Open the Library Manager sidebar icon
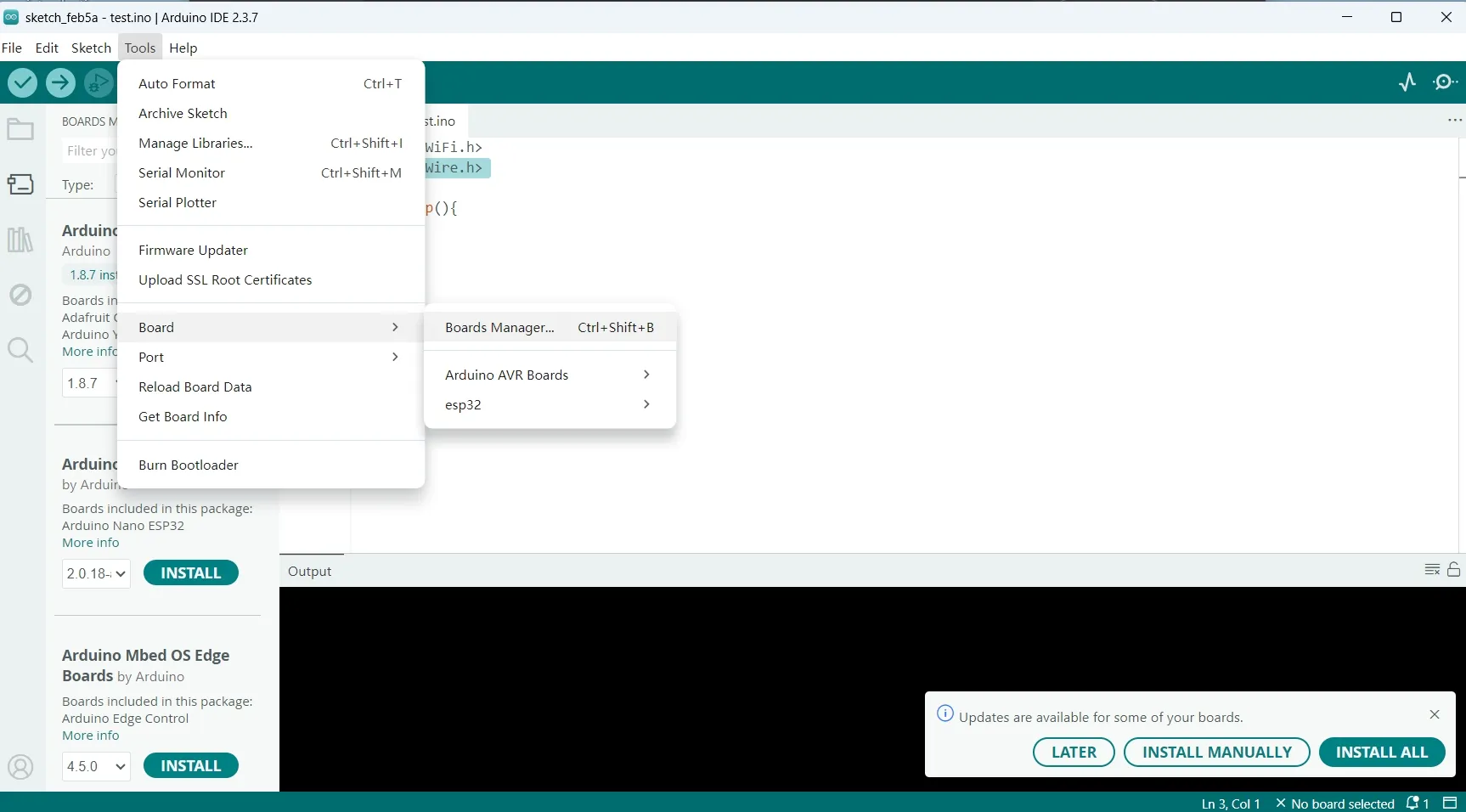Viewport: 1466px width, 812px height. (20, 240)
